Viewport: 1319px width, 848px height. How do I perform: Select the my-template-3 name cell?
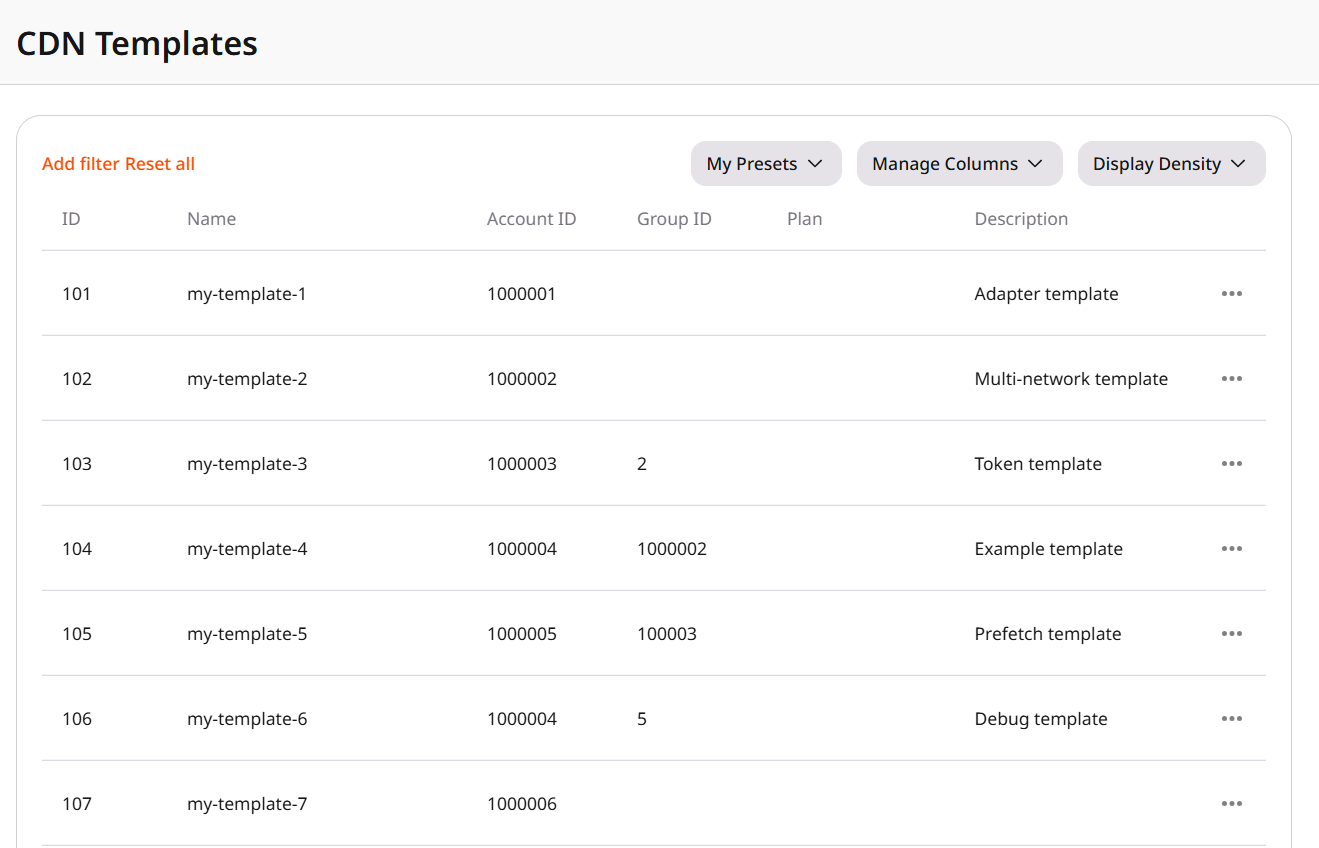(x=247, y=464)
